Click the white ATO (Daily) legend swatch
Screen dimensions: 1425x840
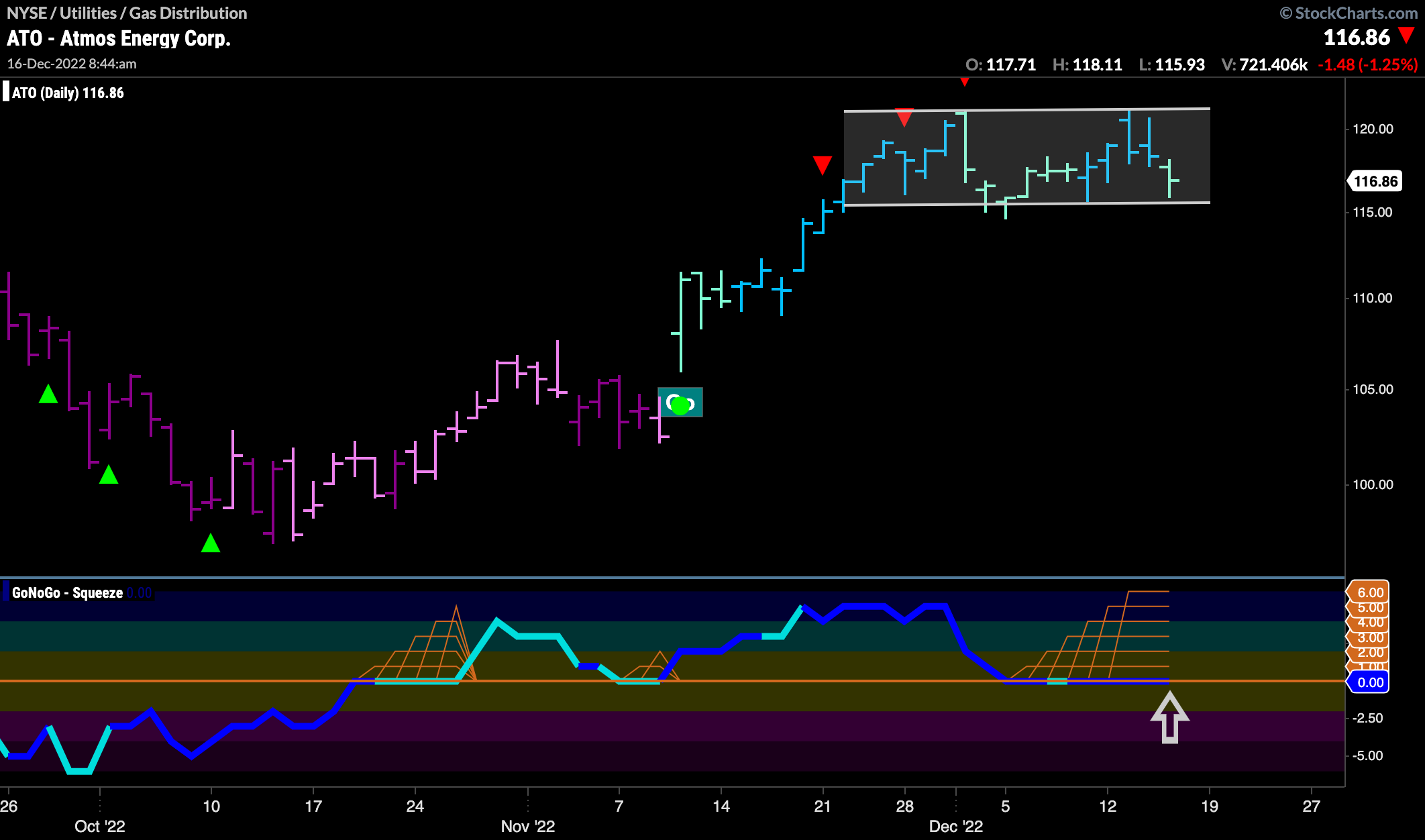click(6, 91)
